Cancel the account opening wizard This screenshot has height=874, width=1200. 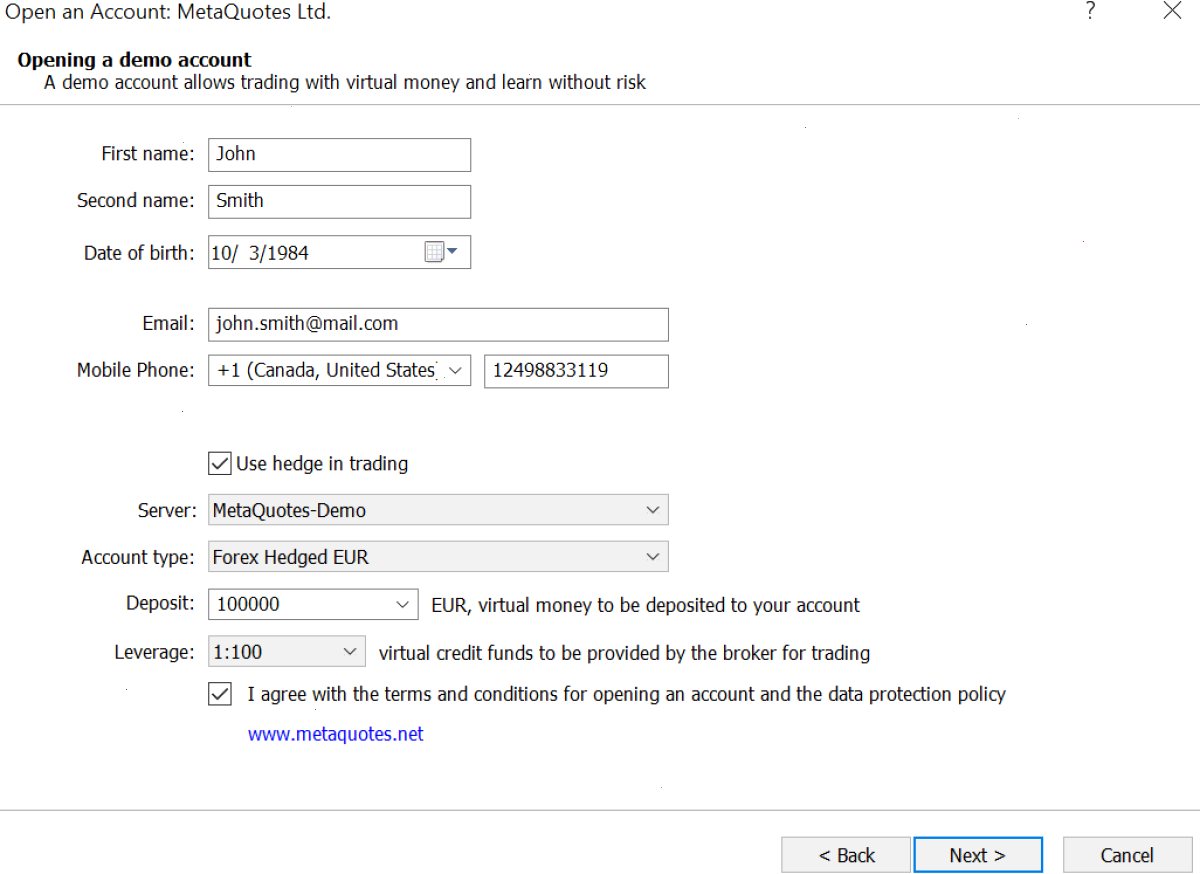pos(1127,855)
